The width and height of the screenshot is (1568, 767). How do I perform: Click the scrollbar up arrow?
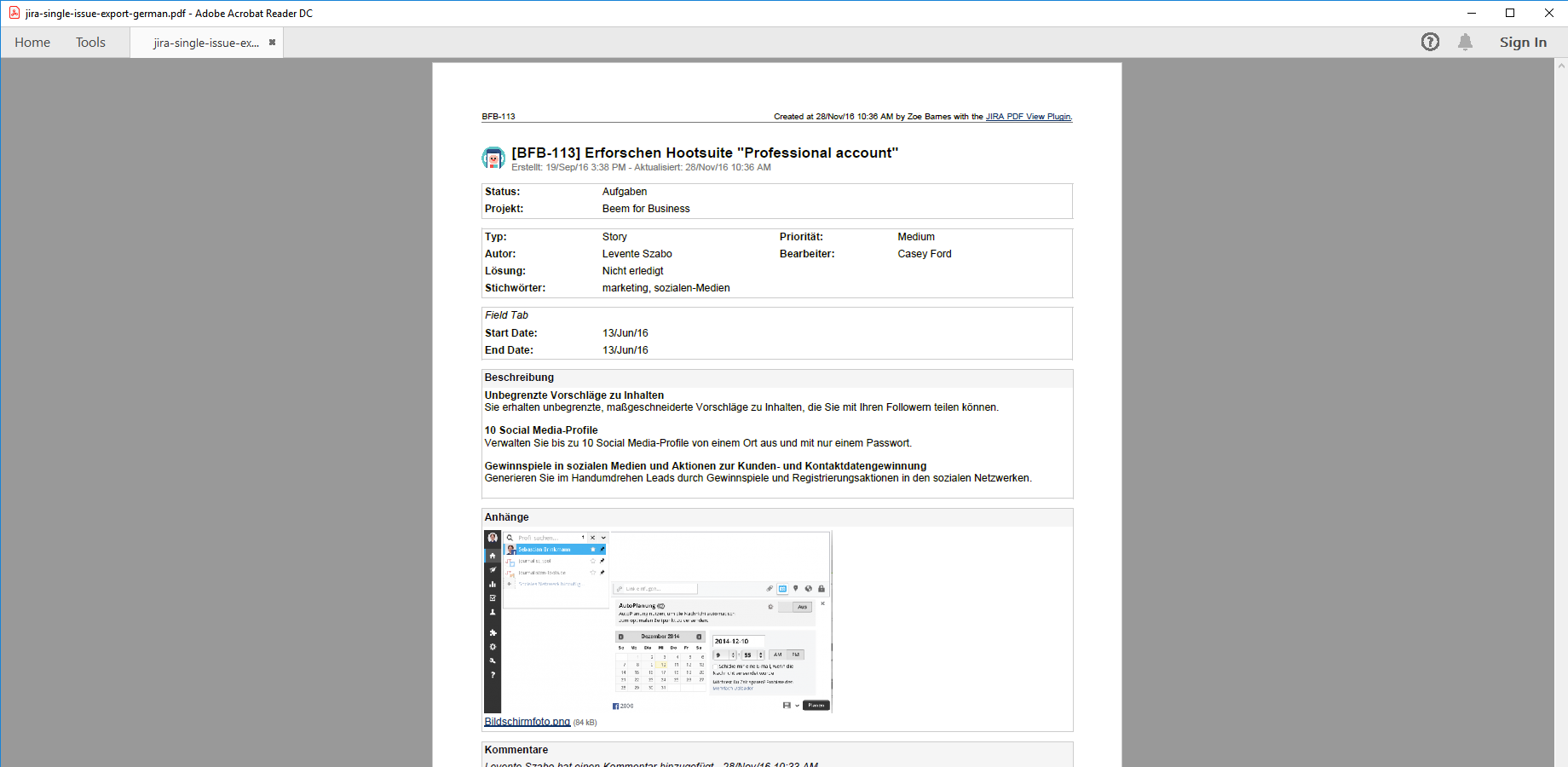click(1561, 65)
